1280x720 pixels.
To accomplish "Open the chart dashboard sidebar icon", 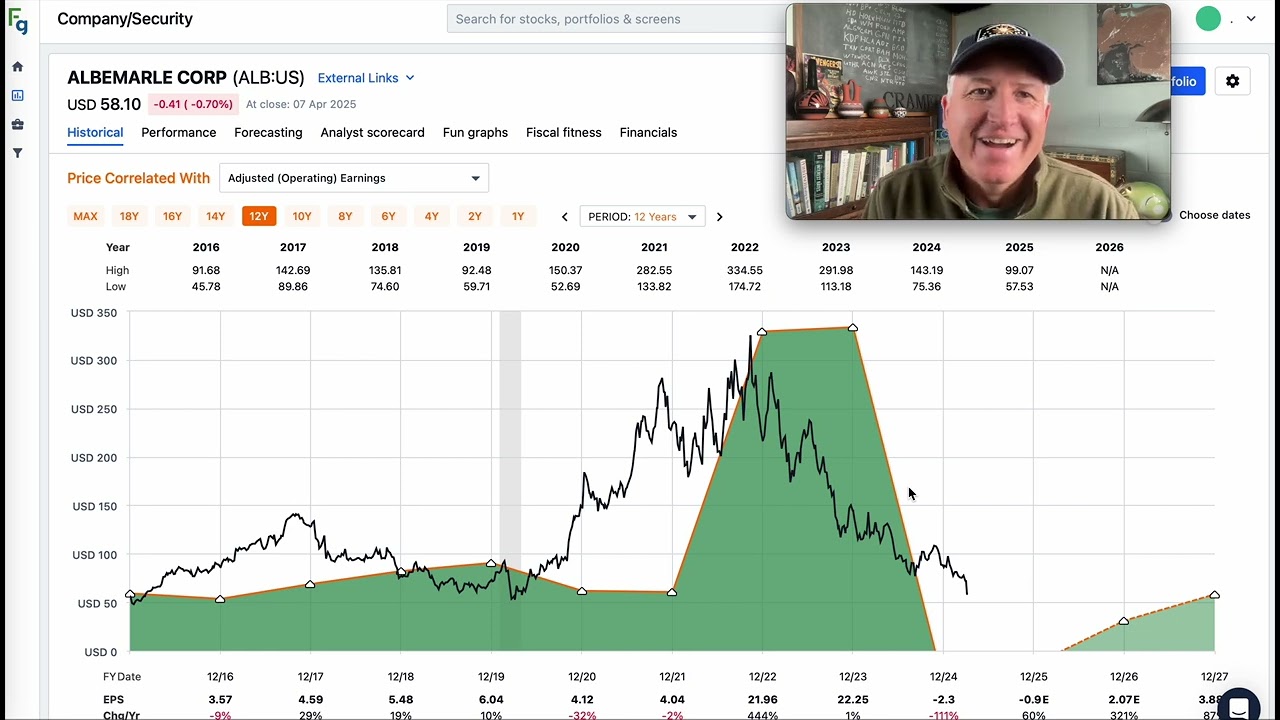I will (x=17, y=96).
